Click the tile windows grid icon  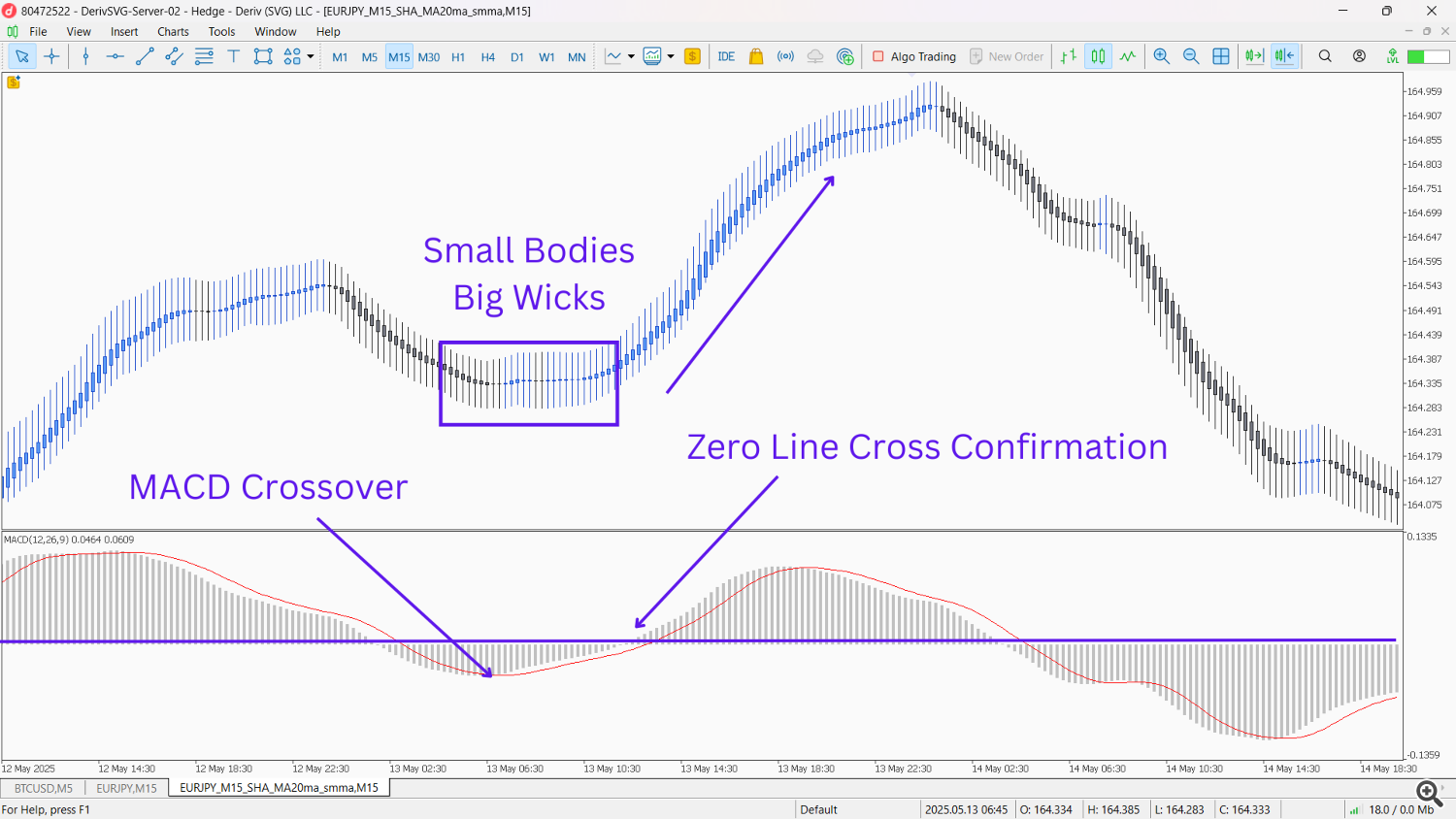(x=1221, y=56)
